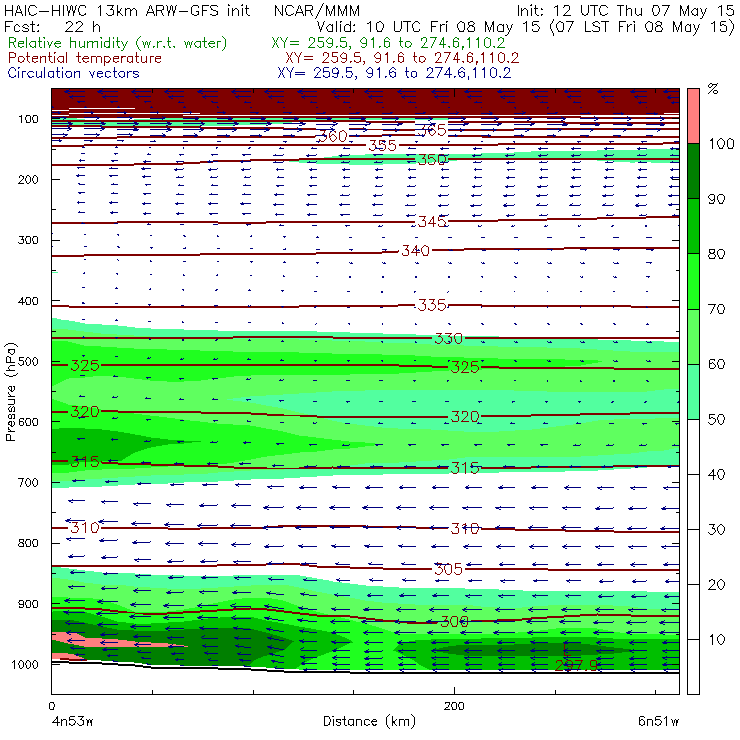Viewport: 740px width, 740px height.
Task: Click the '%' unit label above the colorbar
Action: coord(713,88)
